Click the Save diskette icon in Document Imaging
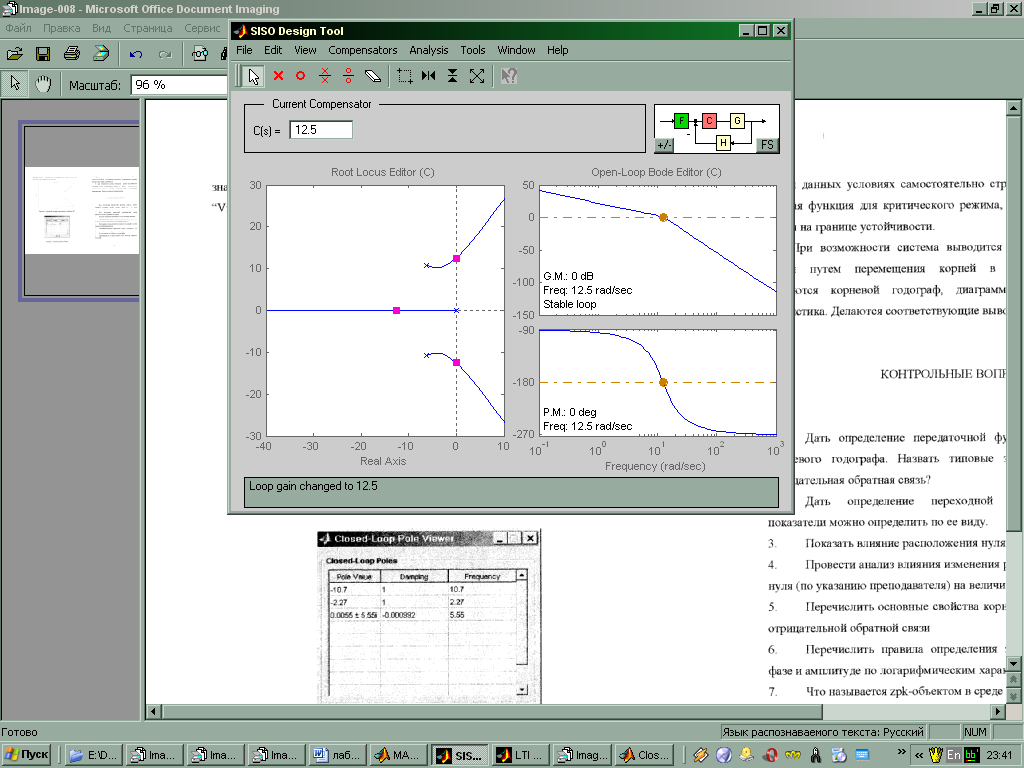This screenshot has height=768, width=1024. tap(43, 54)
